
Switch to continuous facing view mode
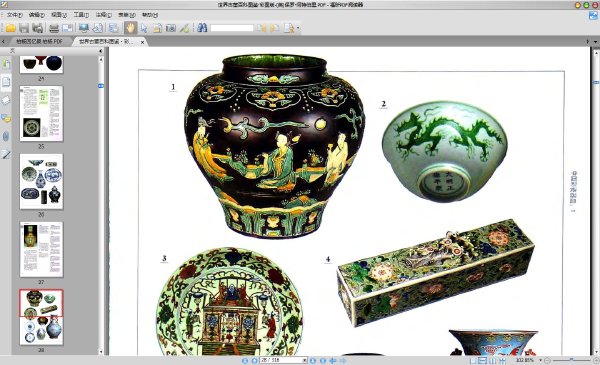pyautogui.click(x=502, y=360)
